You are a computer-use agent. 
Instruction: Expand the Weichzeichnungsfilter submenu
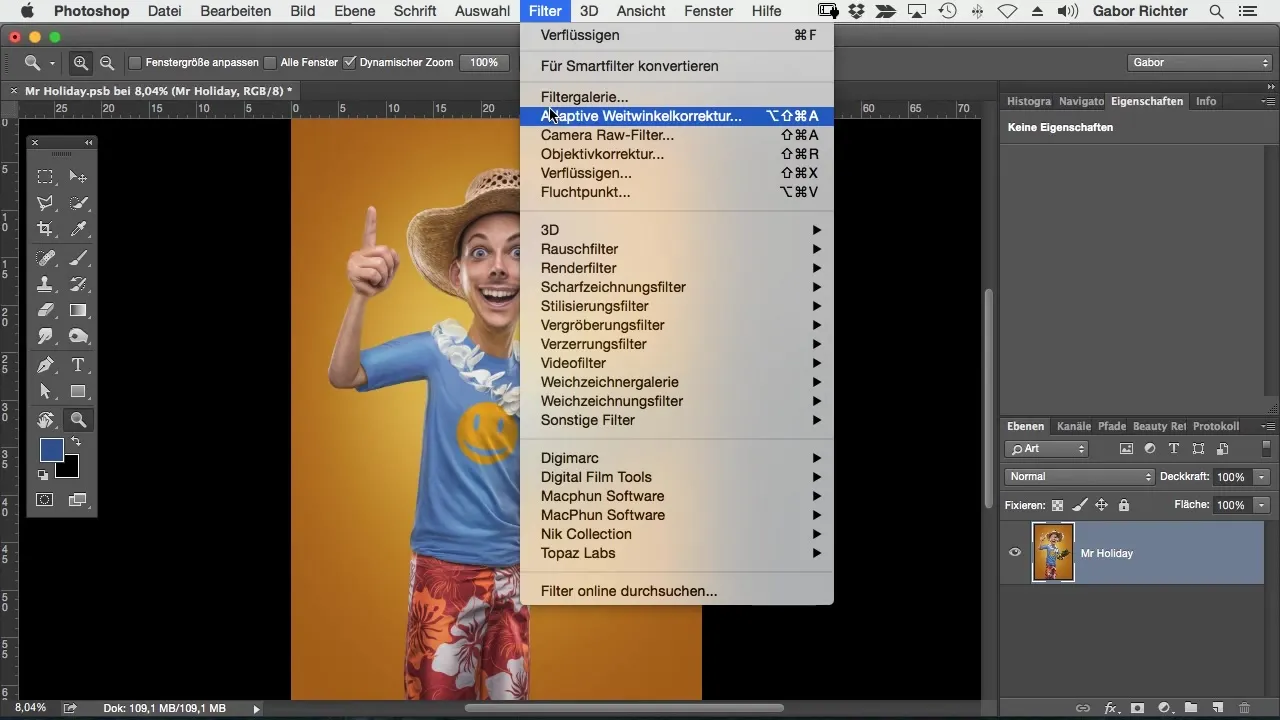[x=677, y=401]
